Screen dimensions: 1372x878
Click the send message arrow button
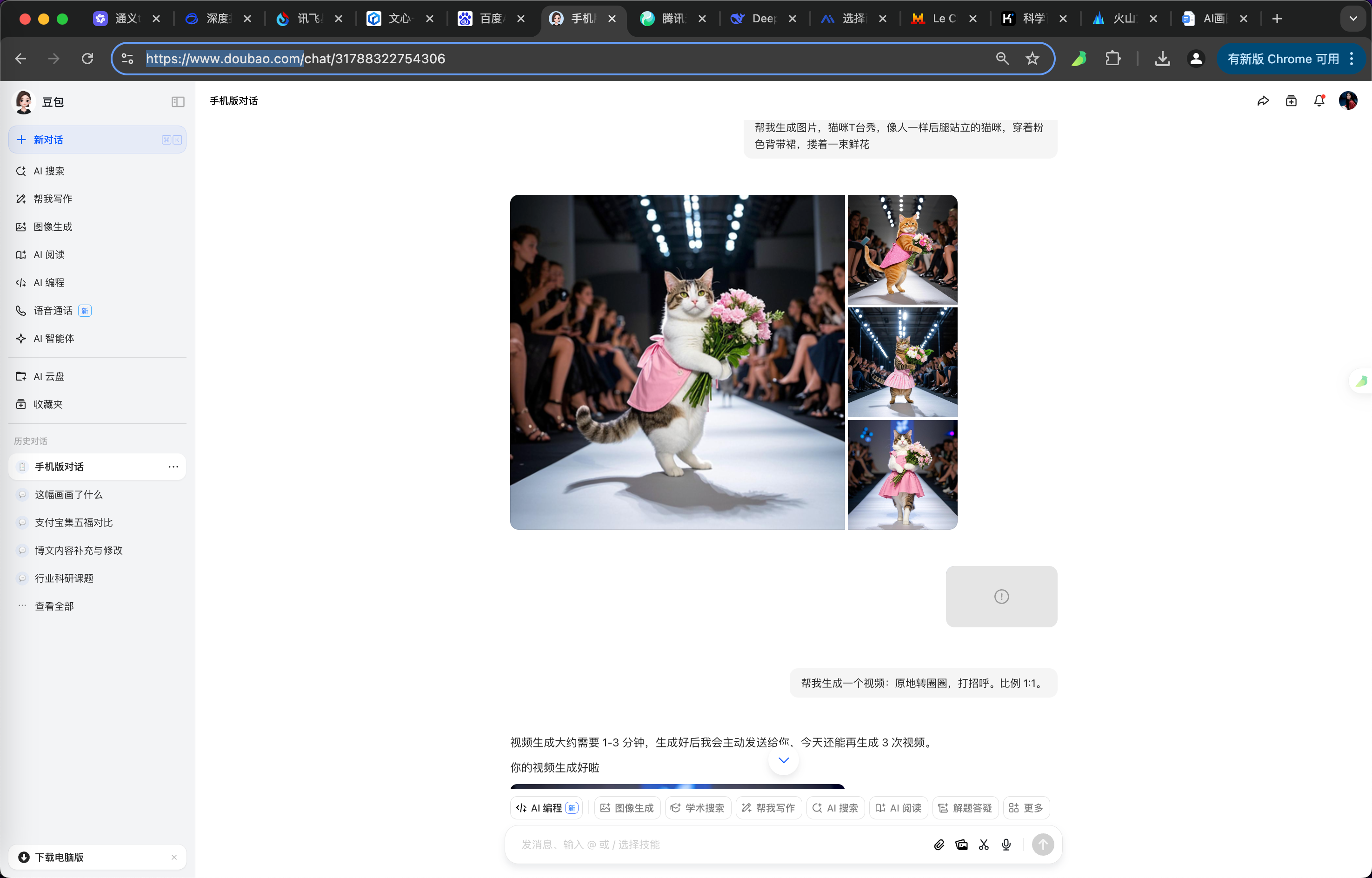[1043, 845]
